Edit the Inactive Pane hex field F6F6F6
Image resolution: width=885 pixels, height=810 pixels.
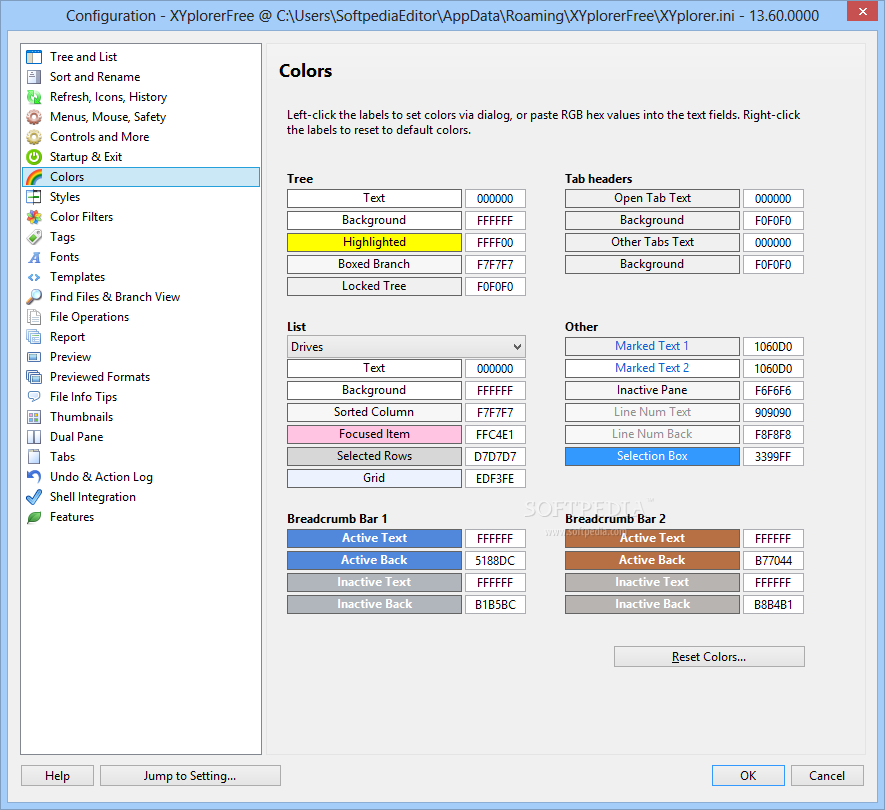pyautogui.click(x=773, y=391)
